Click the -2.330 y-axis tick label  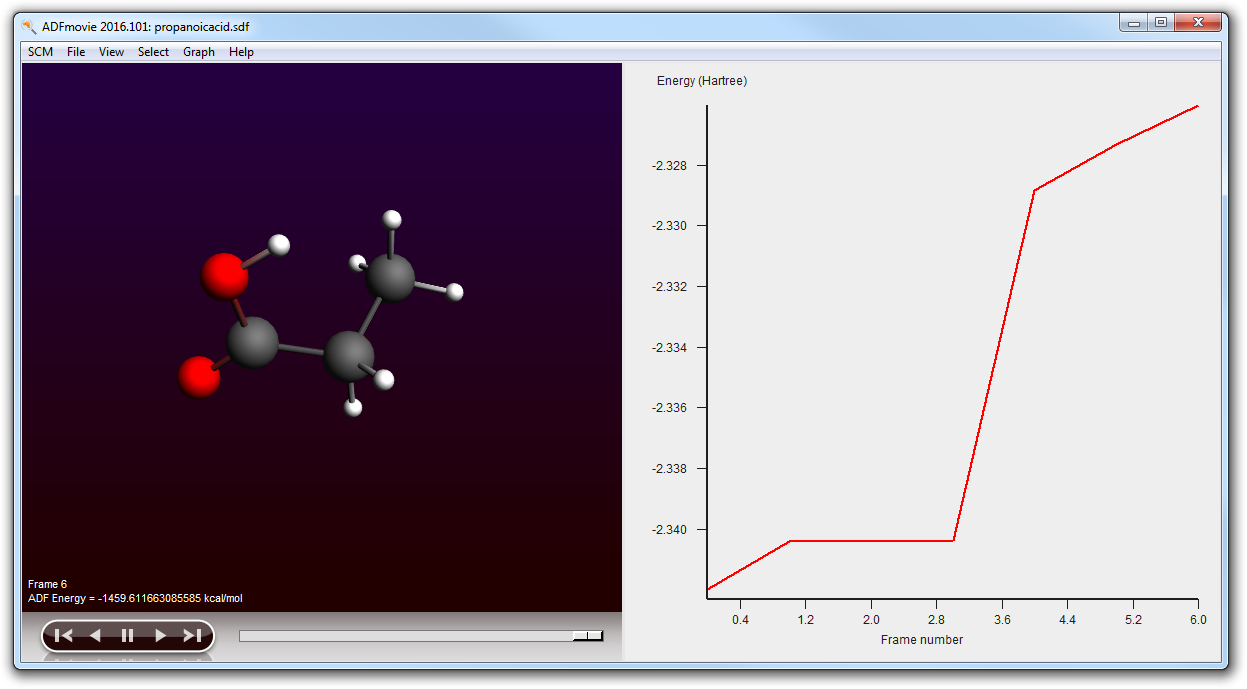(671, 226)
